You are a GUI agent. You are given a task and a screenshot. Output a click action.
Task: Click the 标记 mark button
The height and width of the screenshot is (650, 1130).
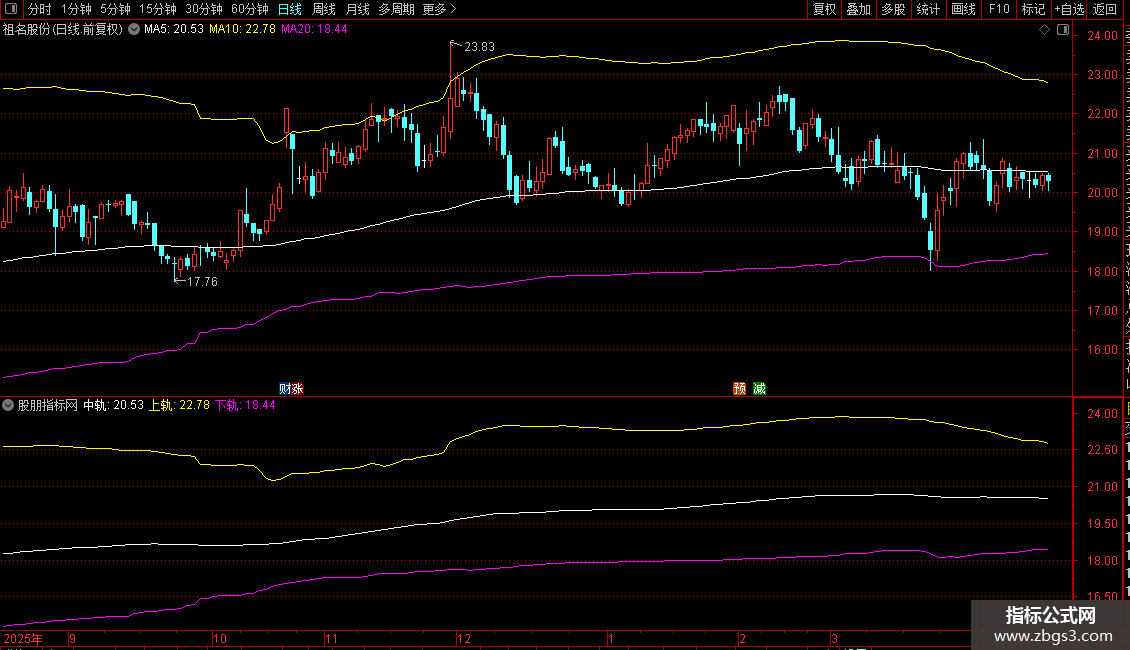(x=1033, y=9)
